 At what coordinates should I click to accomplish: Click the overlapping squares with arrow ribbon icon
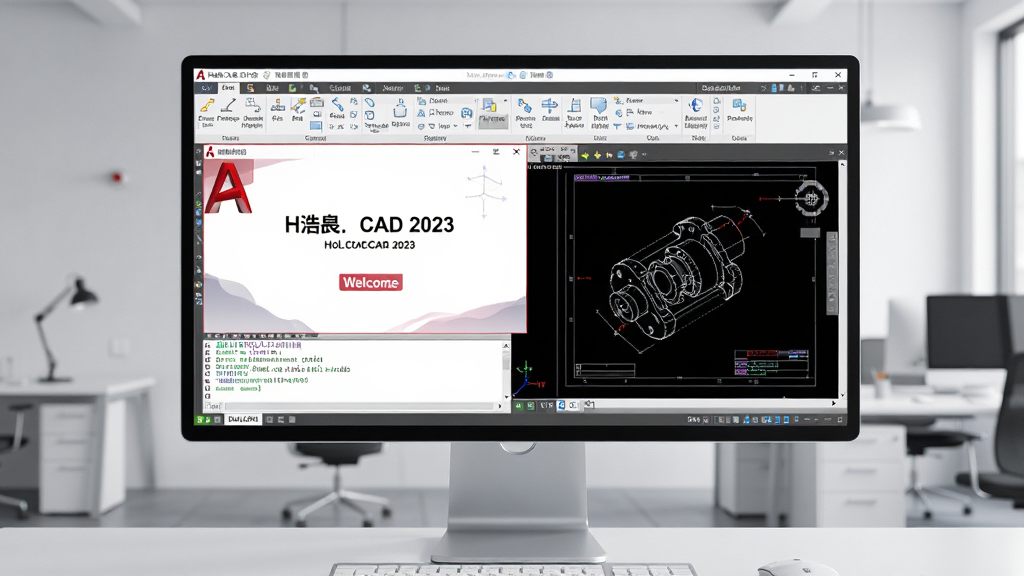tap(253, 106)
